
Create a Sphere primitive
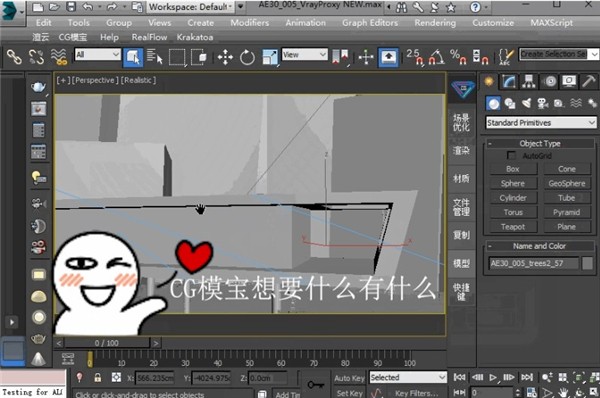(x=513, y=184)
